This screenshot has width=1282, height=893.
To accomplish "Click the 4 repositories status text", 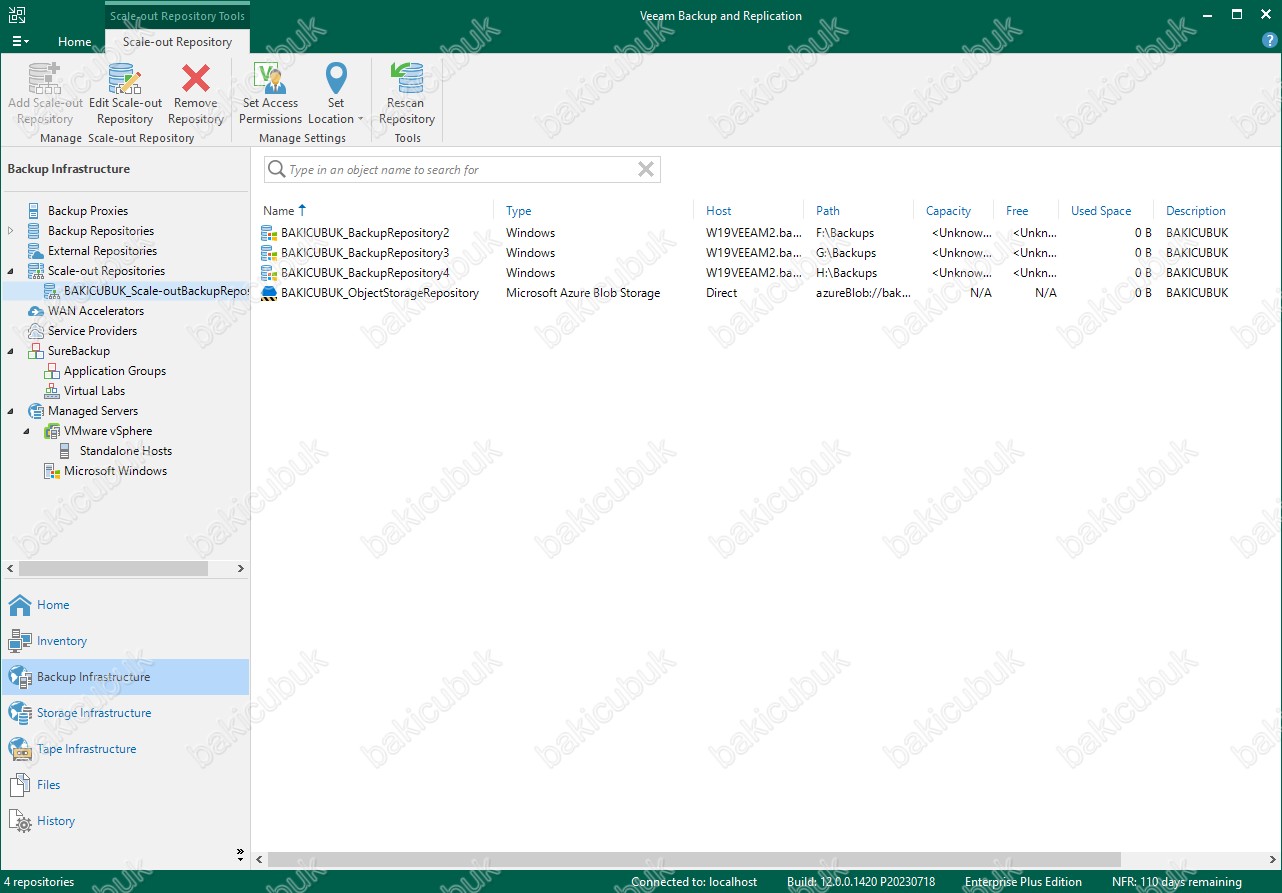I will coord(38,882).
